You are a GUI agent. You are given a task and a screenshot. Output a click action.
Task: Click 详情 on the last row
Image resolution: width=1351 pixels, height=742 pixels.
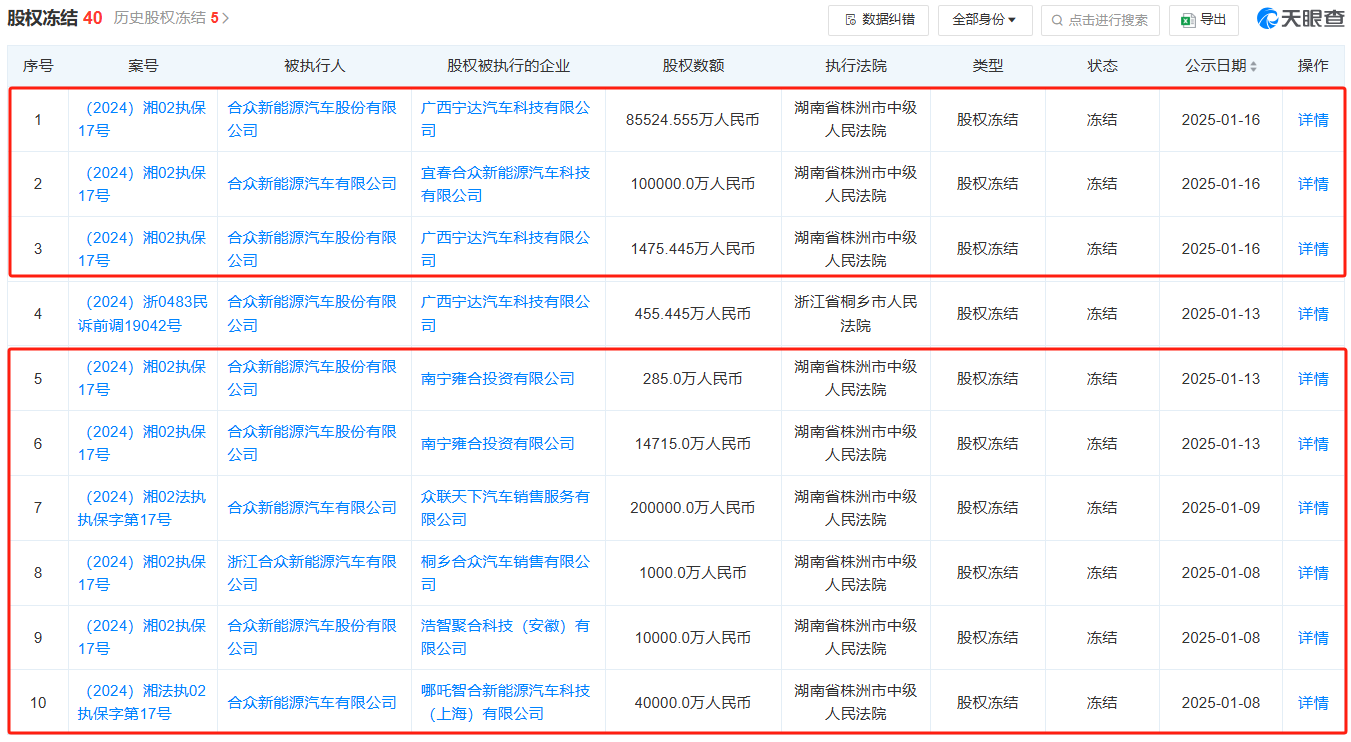(x=1312, y=701)
